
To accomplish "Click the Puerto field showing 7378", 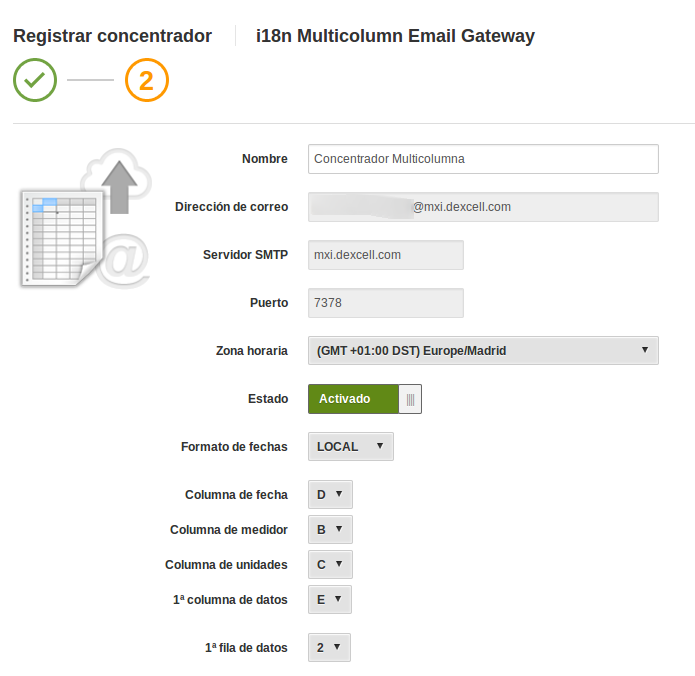I will (x=386, y=303).
